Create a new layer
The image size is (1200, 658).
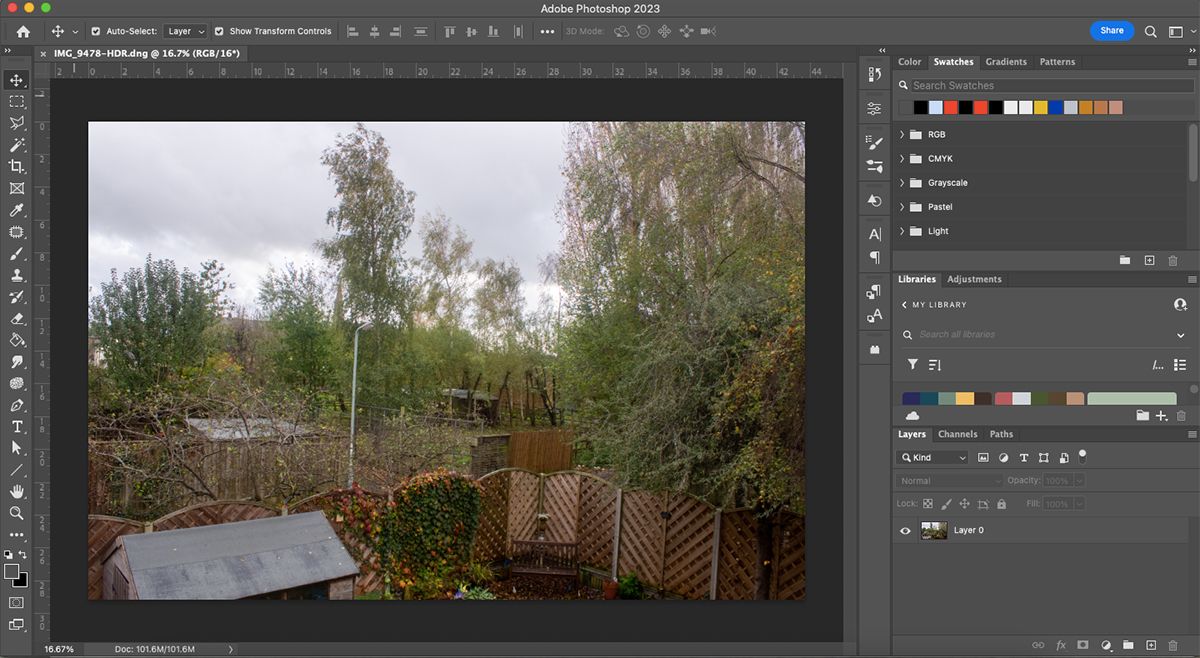click(1150, 645)
